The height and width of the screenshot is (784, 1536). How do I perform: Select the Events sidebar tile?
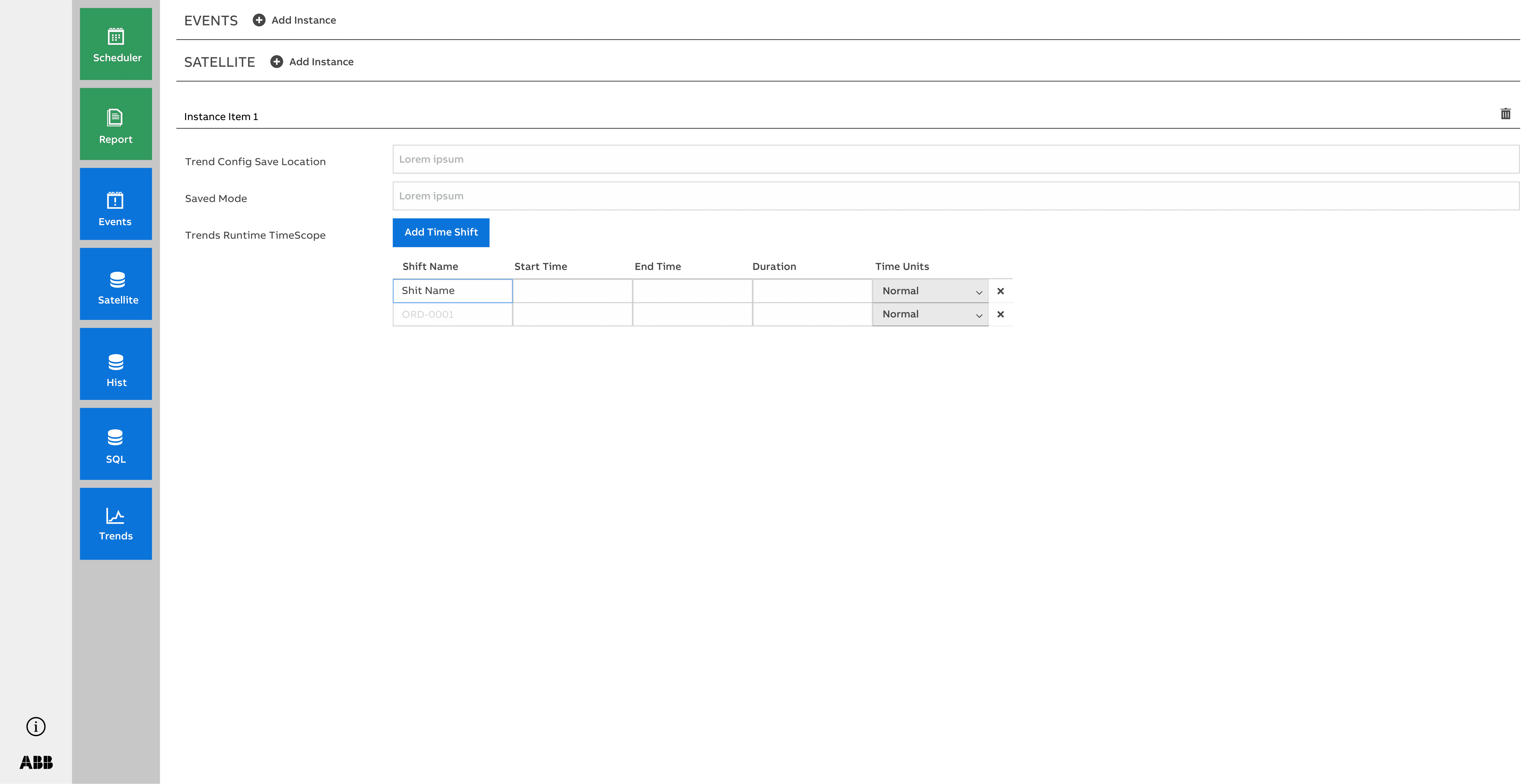tap(116, 204)
